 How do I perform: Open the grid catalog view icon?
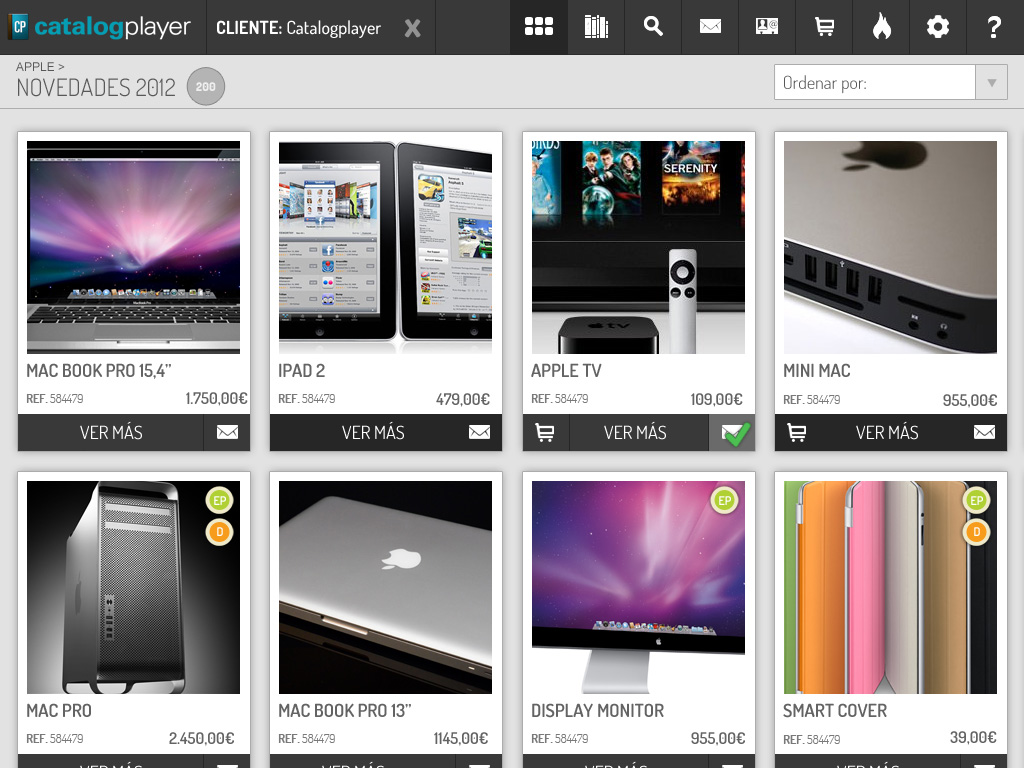pyautogui.click(x=539, y=27)
